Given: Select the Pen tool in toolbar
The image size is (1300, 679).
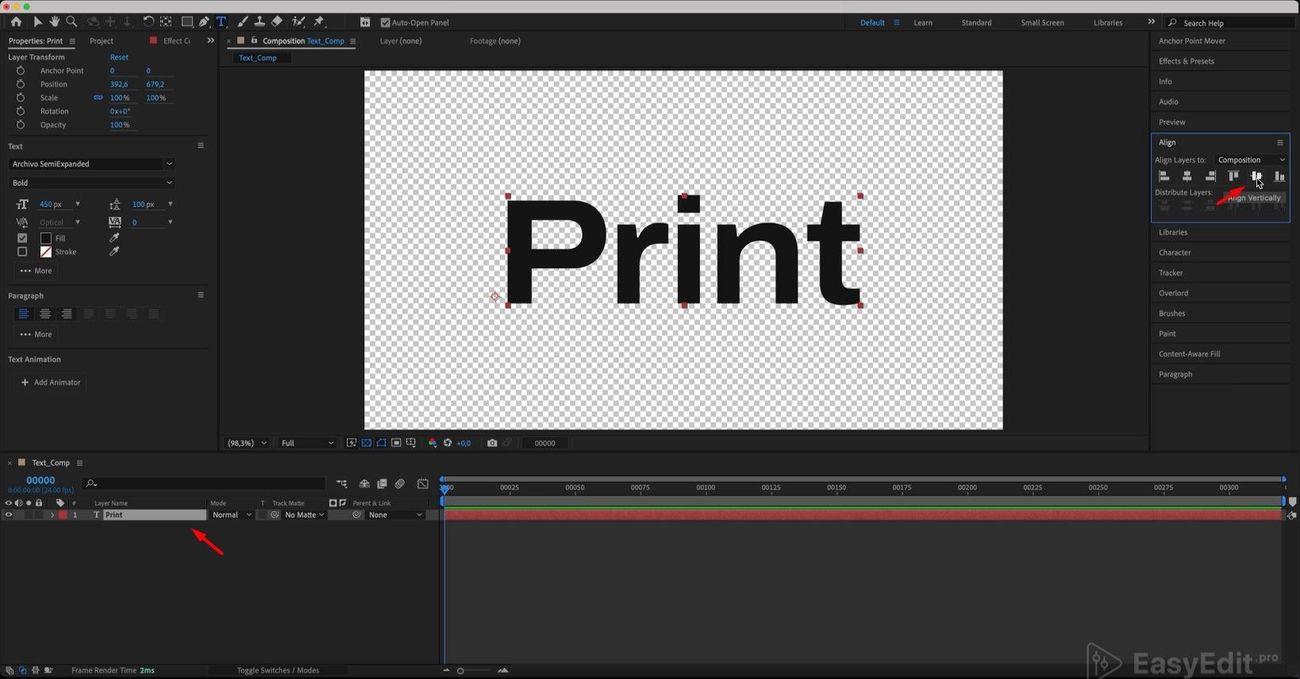Looking at the screenshot, I should coord(204,22).
